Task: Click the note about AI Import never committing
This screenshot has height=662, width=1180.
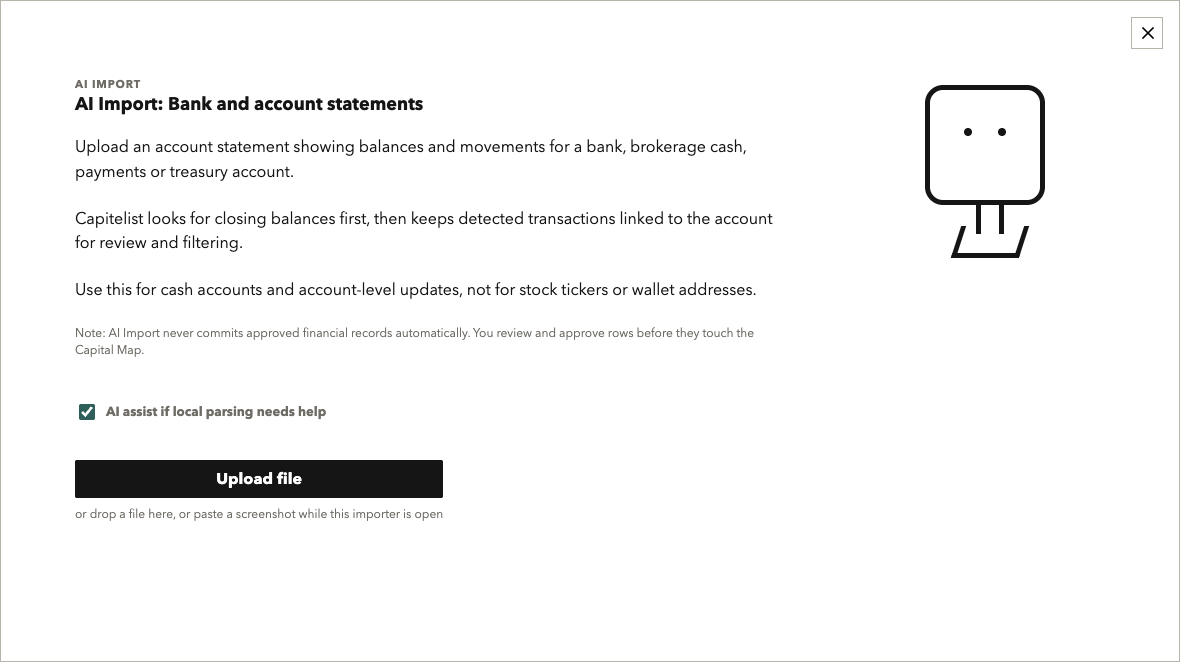Action: point(414,341)
